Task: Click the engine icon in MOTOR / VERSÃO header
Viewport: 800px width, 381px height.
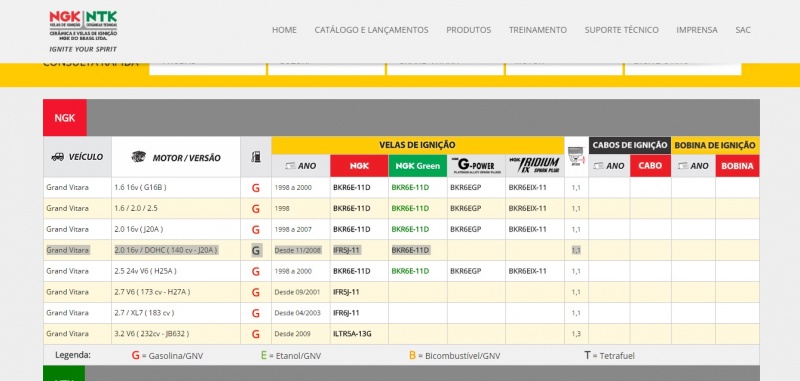Action: (x=138, y=157)
